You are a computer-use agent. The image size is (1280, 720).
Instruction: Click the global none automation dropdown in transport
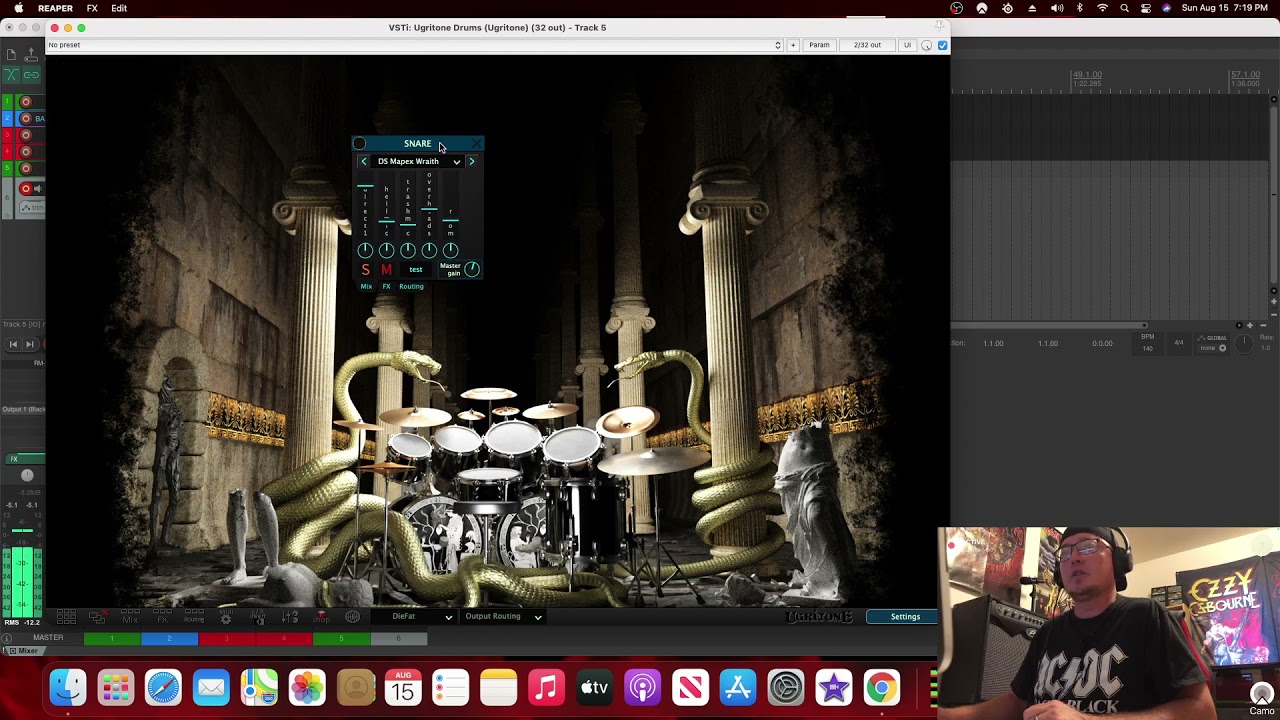1214,348
